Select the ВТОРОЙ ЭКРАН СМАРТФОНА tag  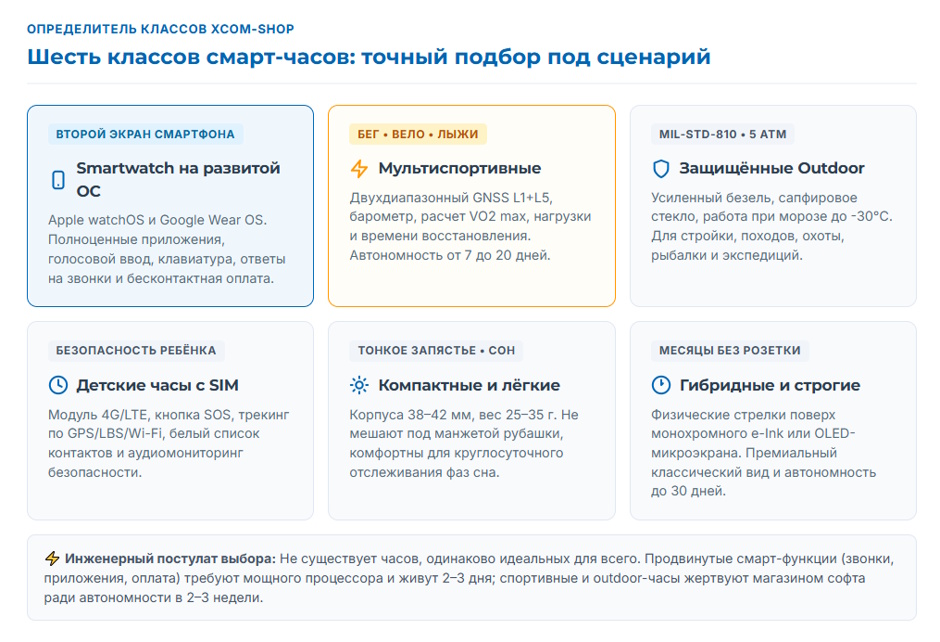tap(145, 134)
